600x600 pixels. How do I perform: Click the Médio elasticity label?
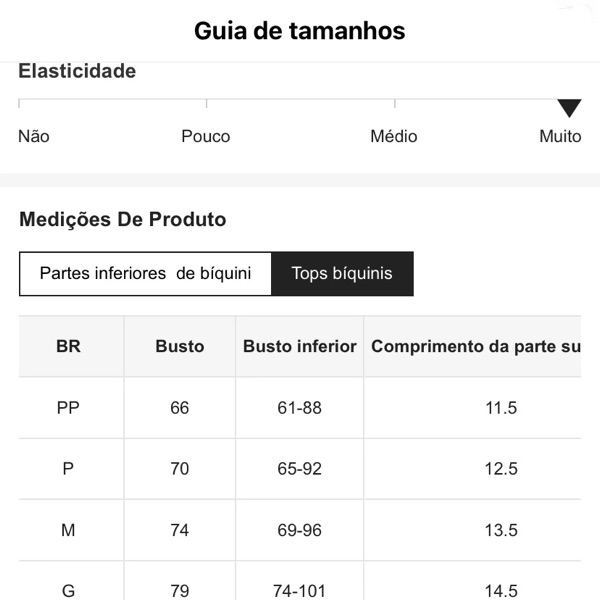(x=393, y=136)
